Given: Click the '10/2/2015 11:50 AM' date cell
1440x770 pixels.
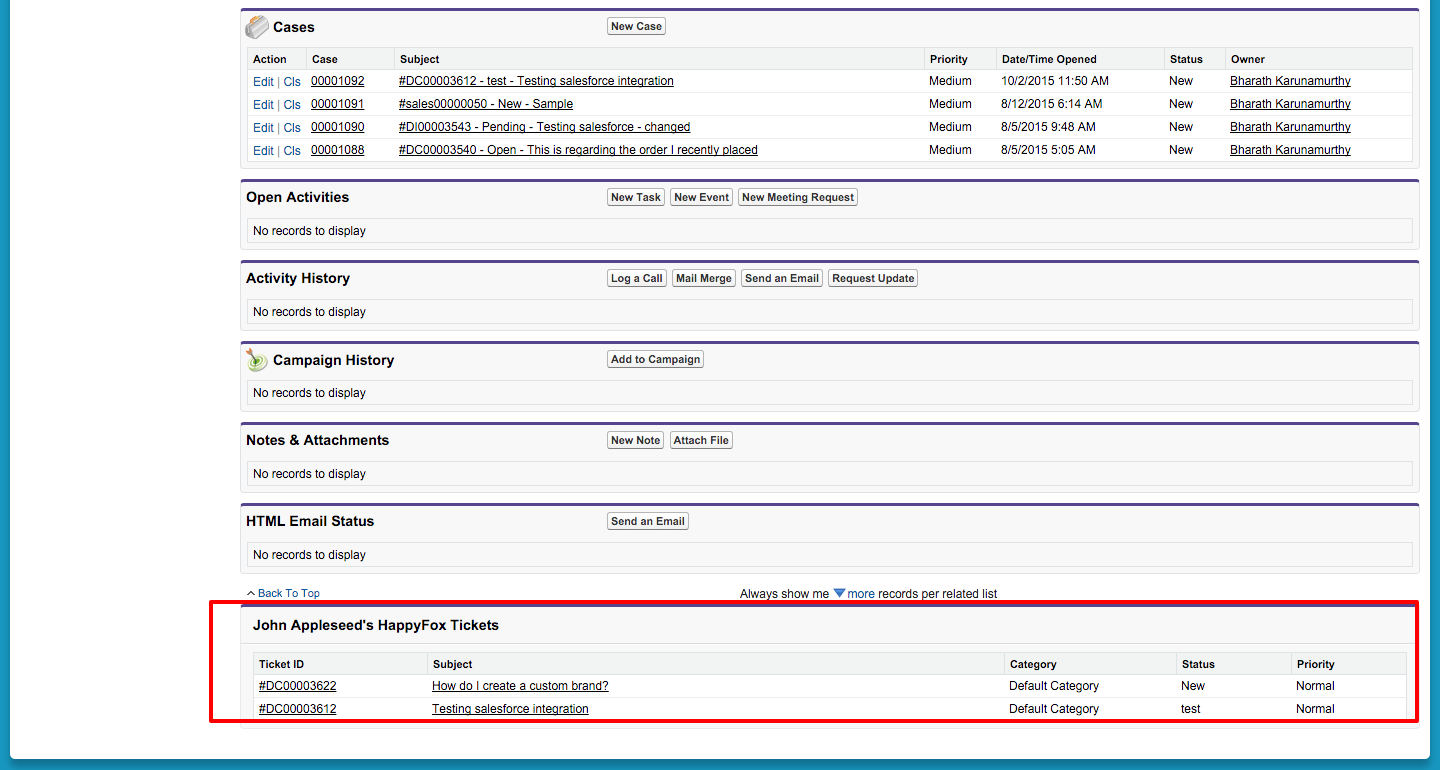Looking at the screenshot, I should [1054, 81].
